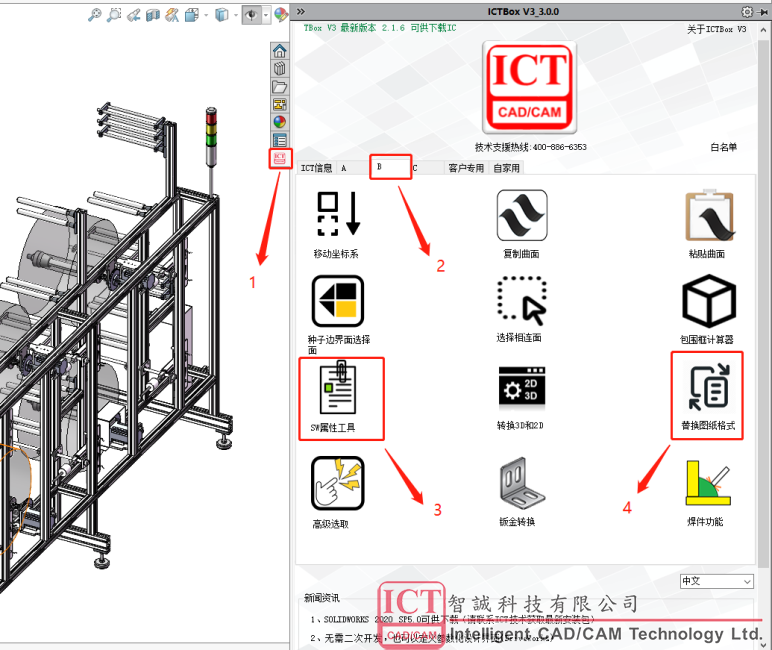This screenshot has width=772, height=650.
Task: Expand the Display Style dropdown arrow
Action: 236,15
